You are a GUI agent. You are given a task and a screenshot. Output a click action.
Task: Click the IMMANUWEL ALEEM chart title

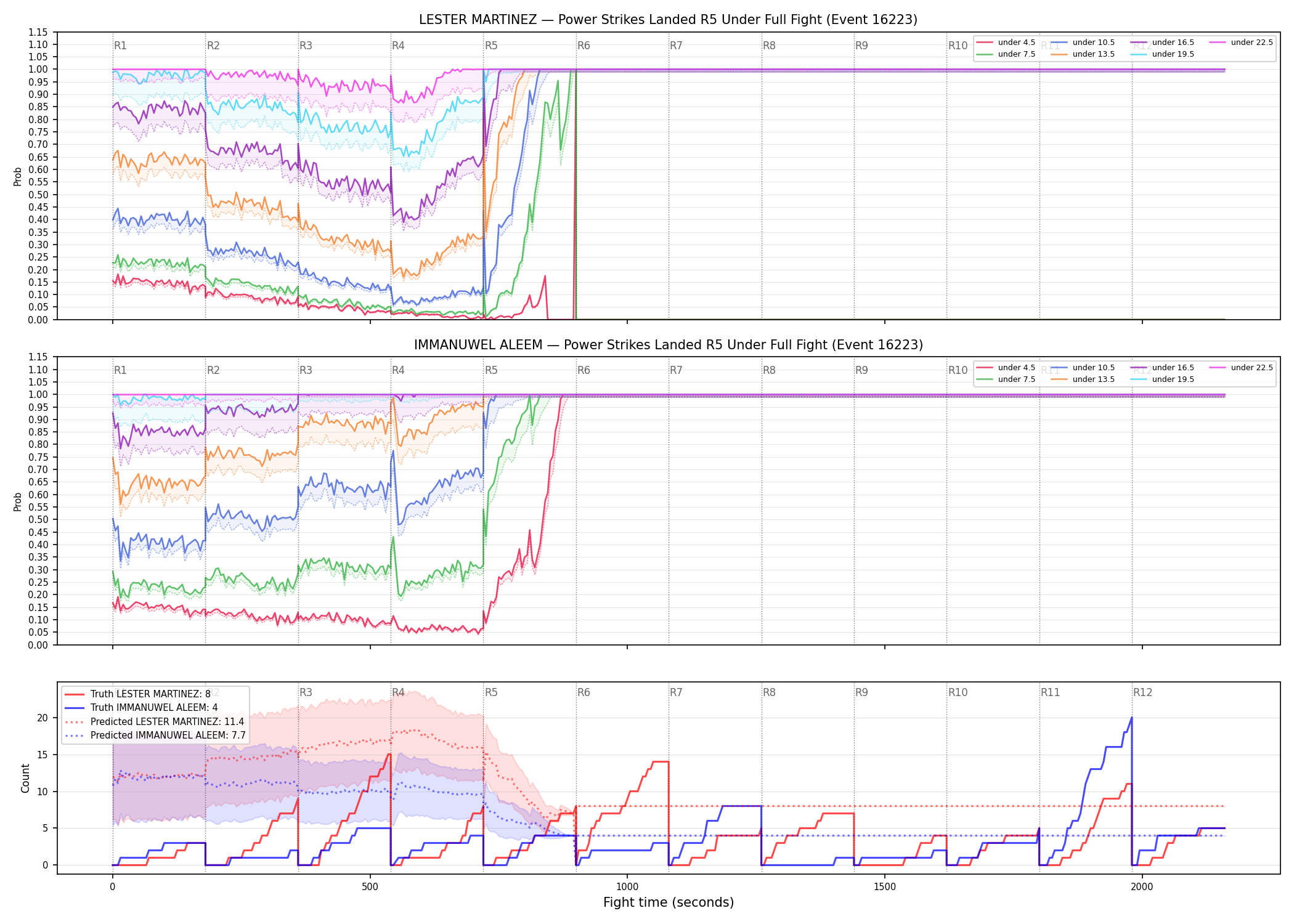(x=668, y=345)
